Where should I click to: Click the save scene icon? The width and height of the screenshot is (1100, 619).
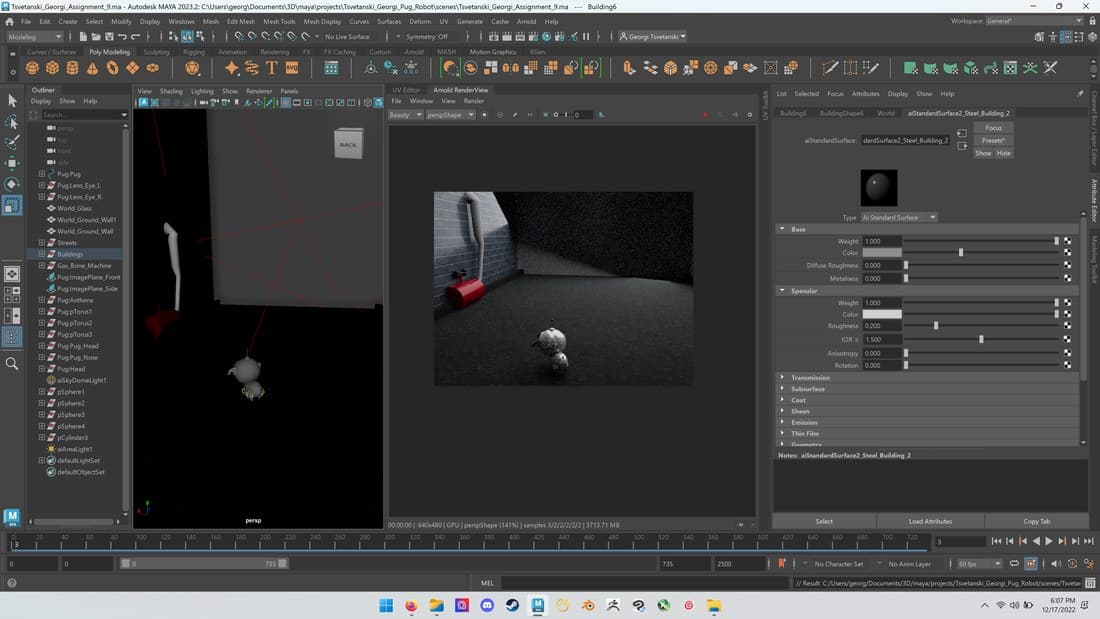109,36
